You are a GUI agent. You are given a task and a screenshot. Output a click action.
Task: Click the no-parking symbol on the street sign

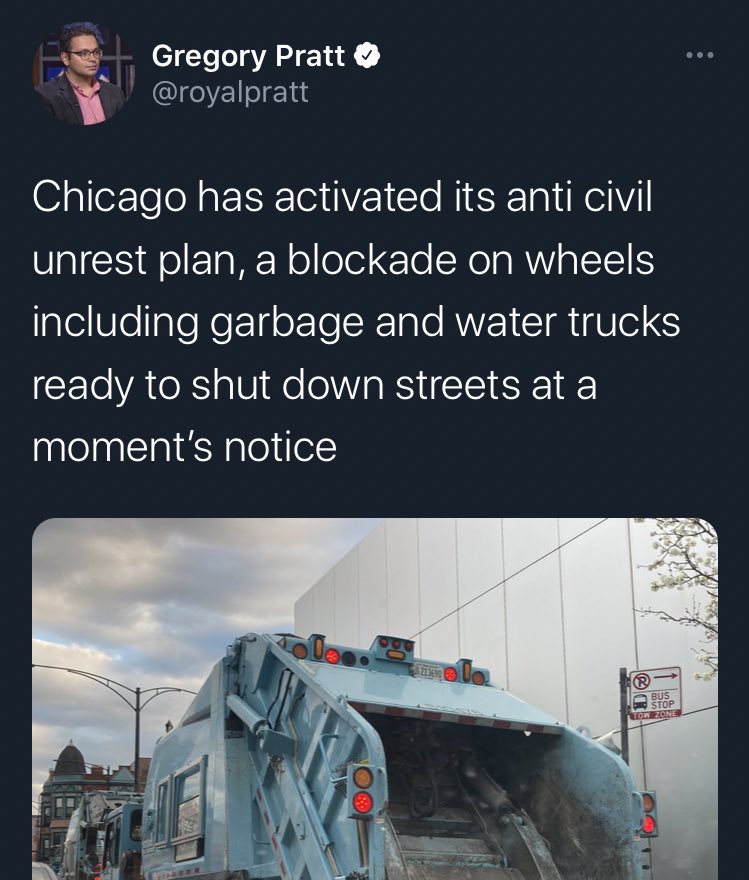pyautogui.click(x=641, y=681)
